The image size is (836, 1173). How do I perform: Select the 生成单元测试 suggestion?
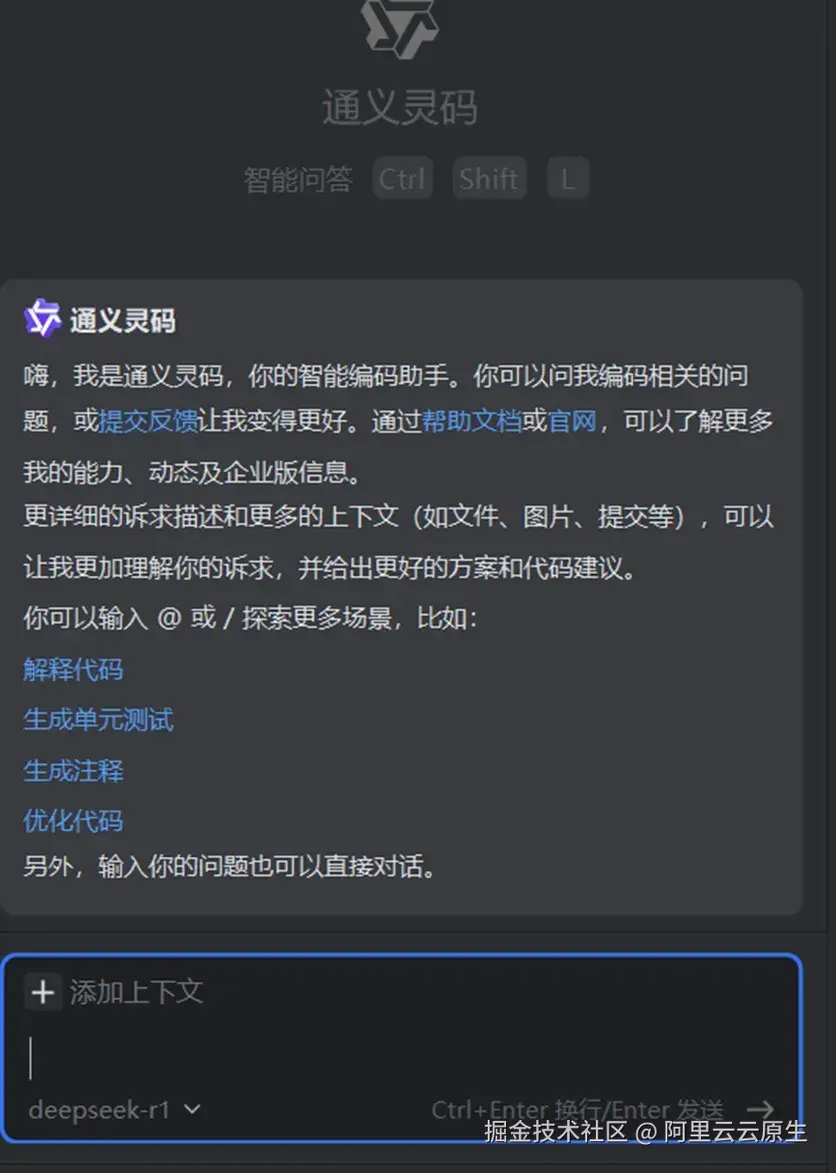click(98, 720)
